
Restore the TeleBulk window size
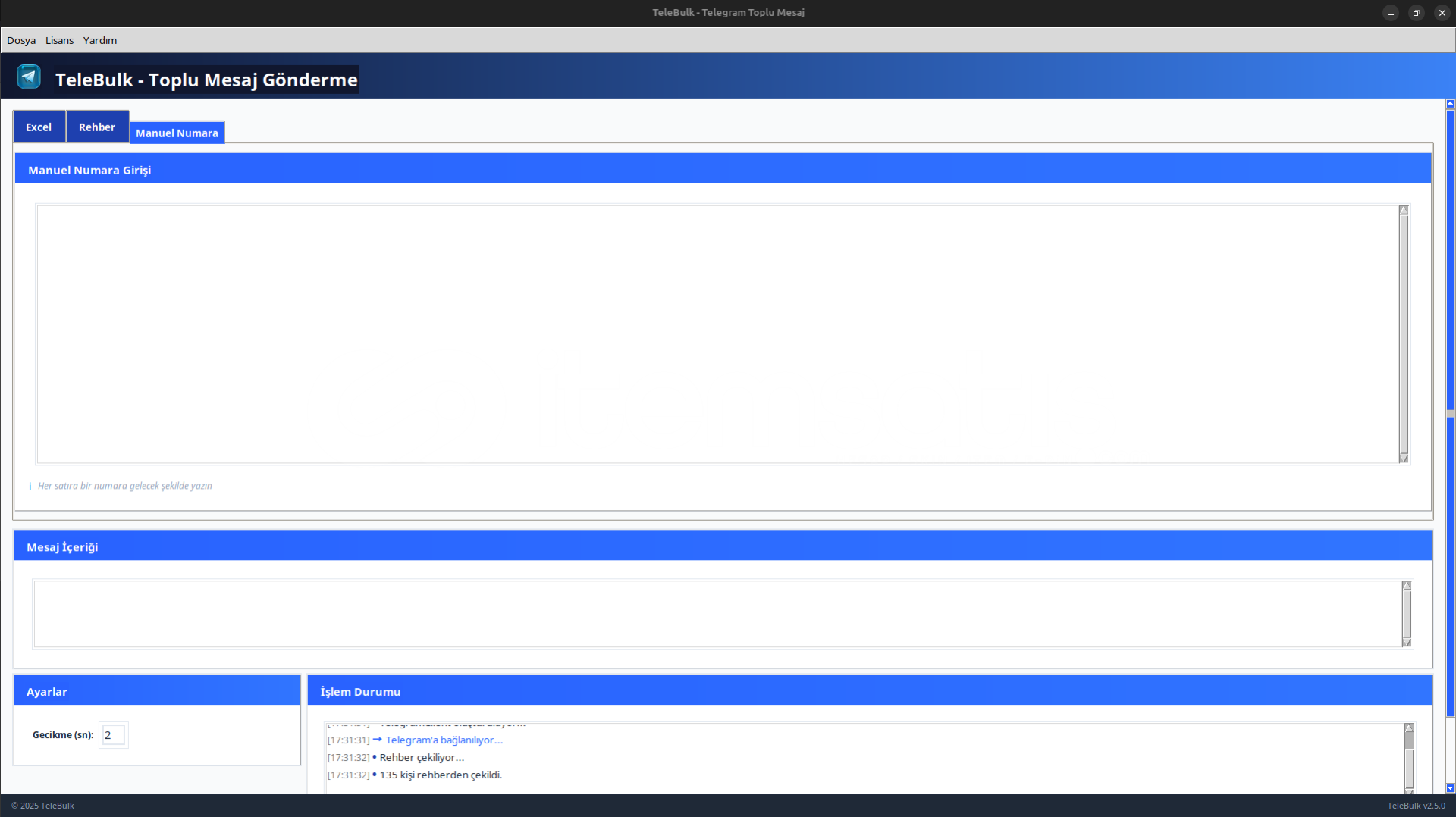click(1416, 13)
